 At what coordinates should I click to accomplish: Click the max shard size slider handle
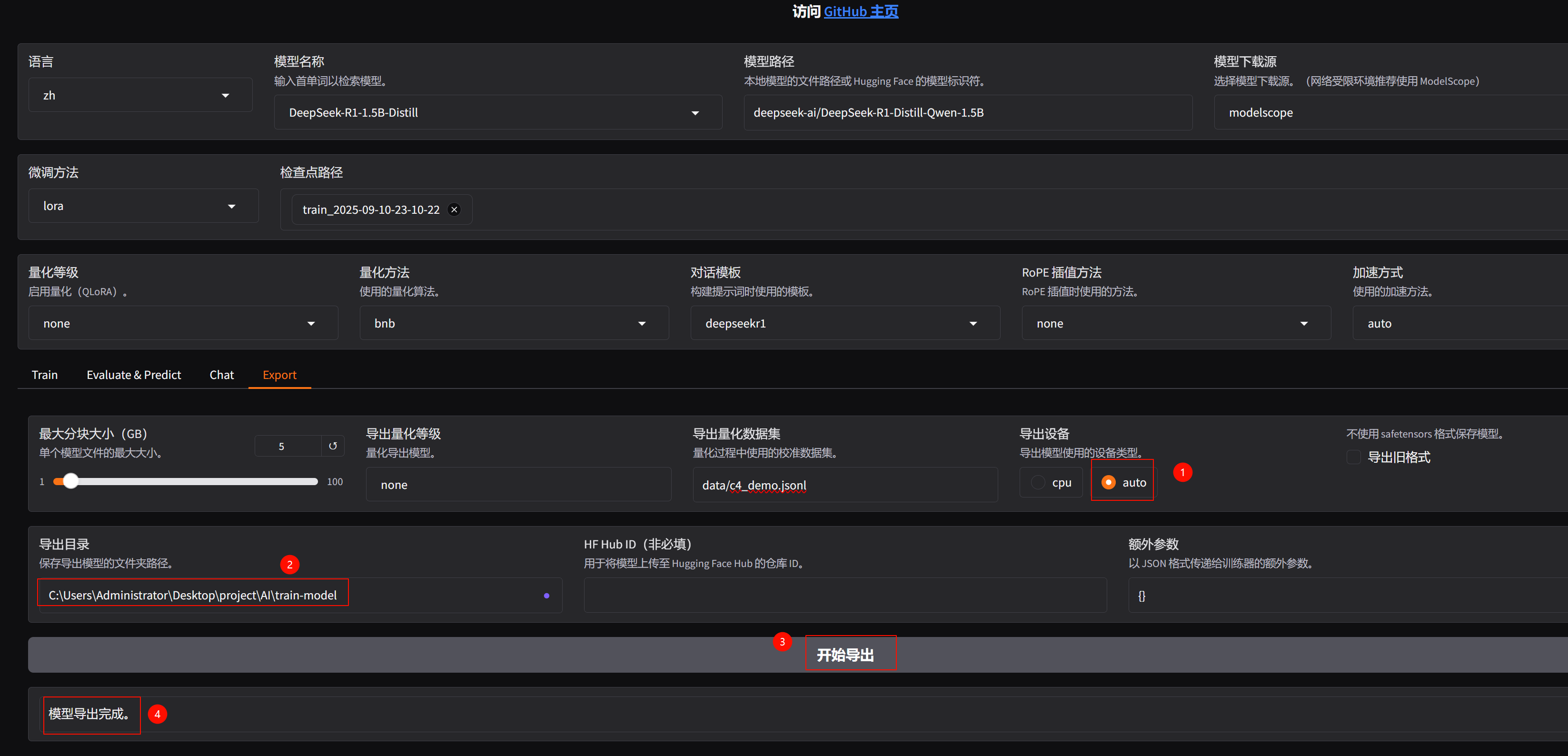coord(71,481)
